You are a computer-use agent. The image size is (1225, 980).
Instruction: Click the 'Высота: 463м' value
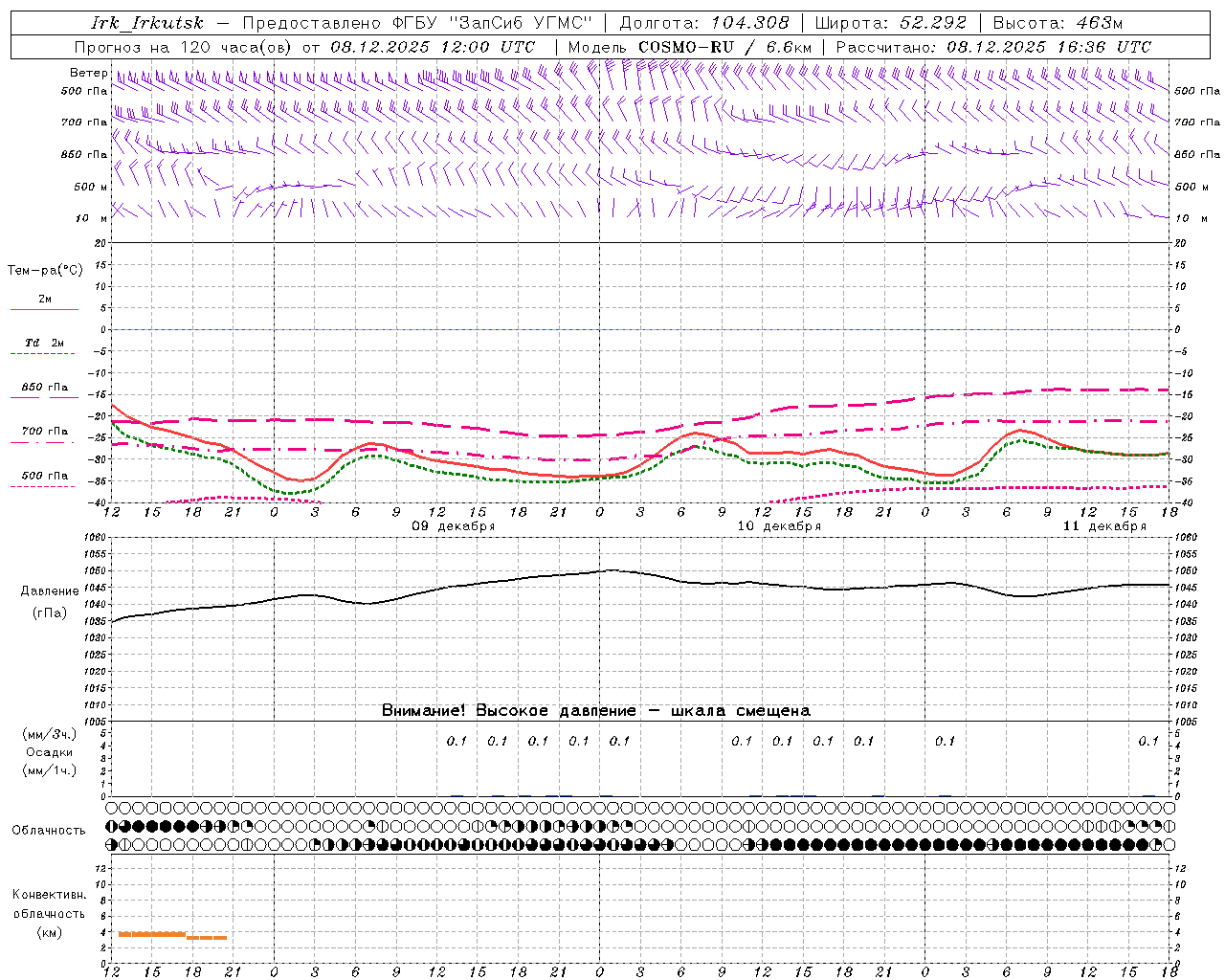[x=1058, y=23]
